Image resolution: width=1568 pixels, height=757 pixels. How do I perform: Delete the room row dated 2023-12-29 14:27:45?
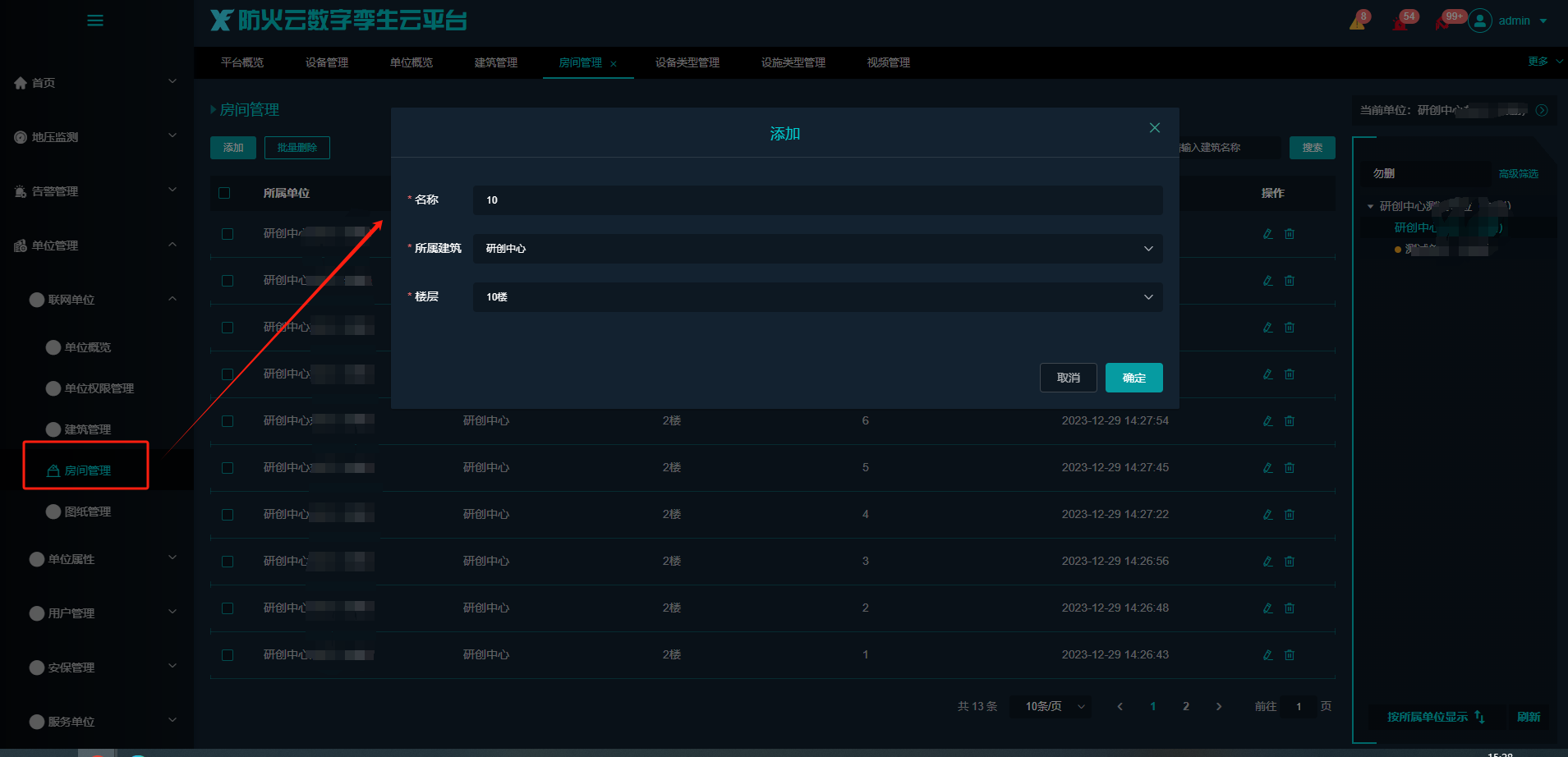[1290, 468]
